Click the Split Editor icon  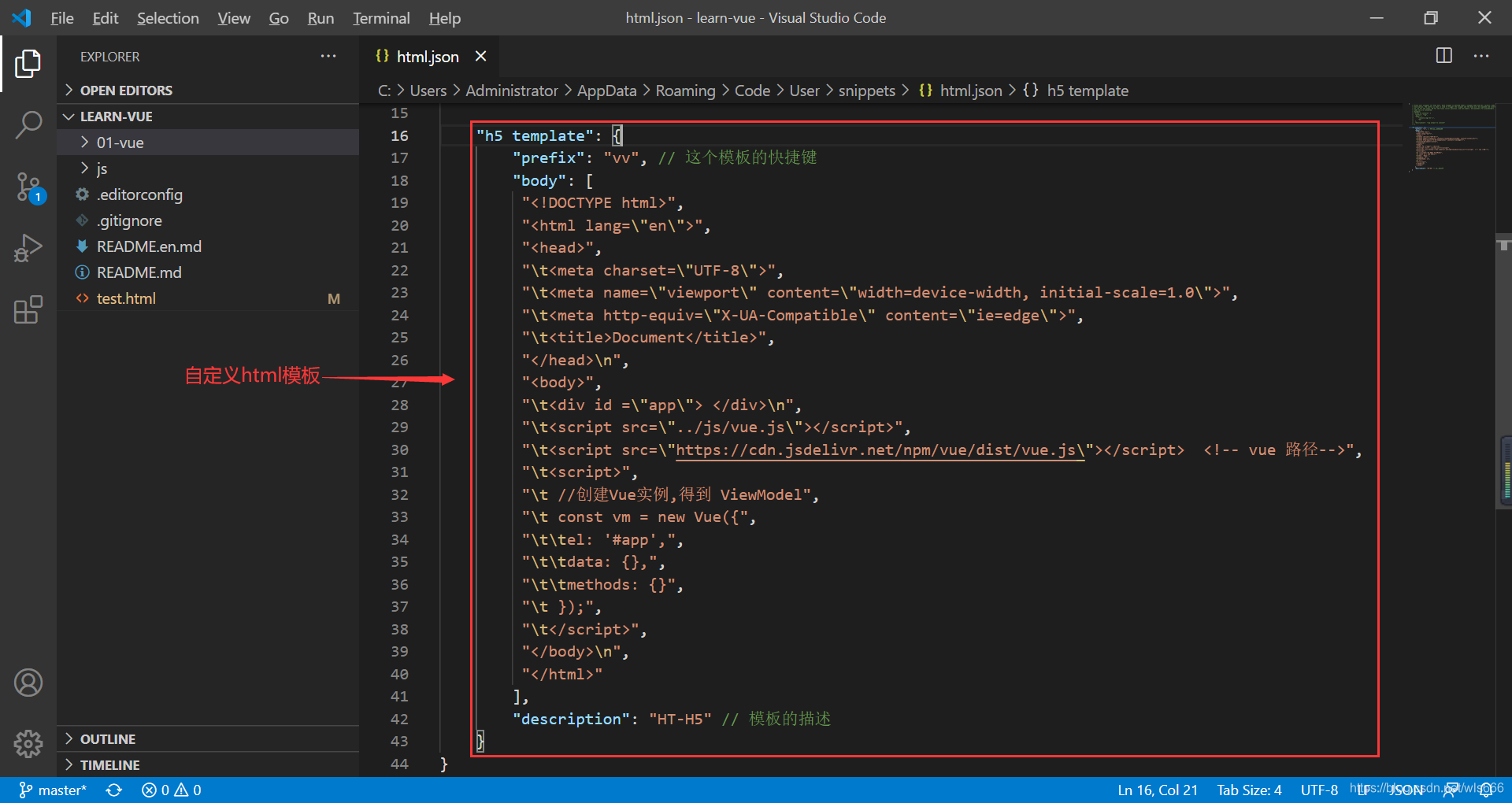click(x=1443, y=56)
